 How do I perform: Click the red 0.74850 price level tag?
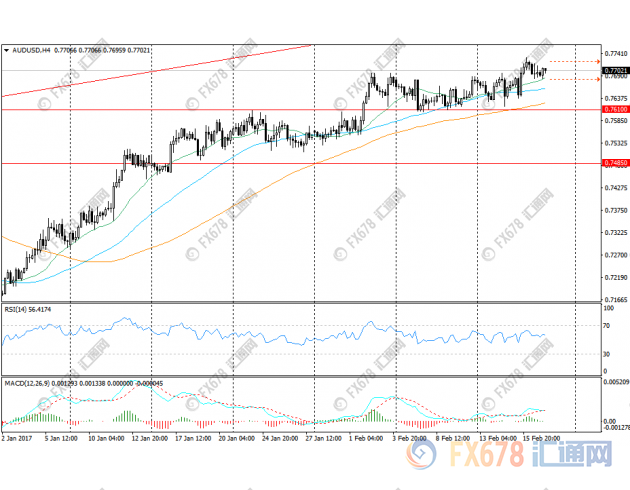click(x=614, y=162)
